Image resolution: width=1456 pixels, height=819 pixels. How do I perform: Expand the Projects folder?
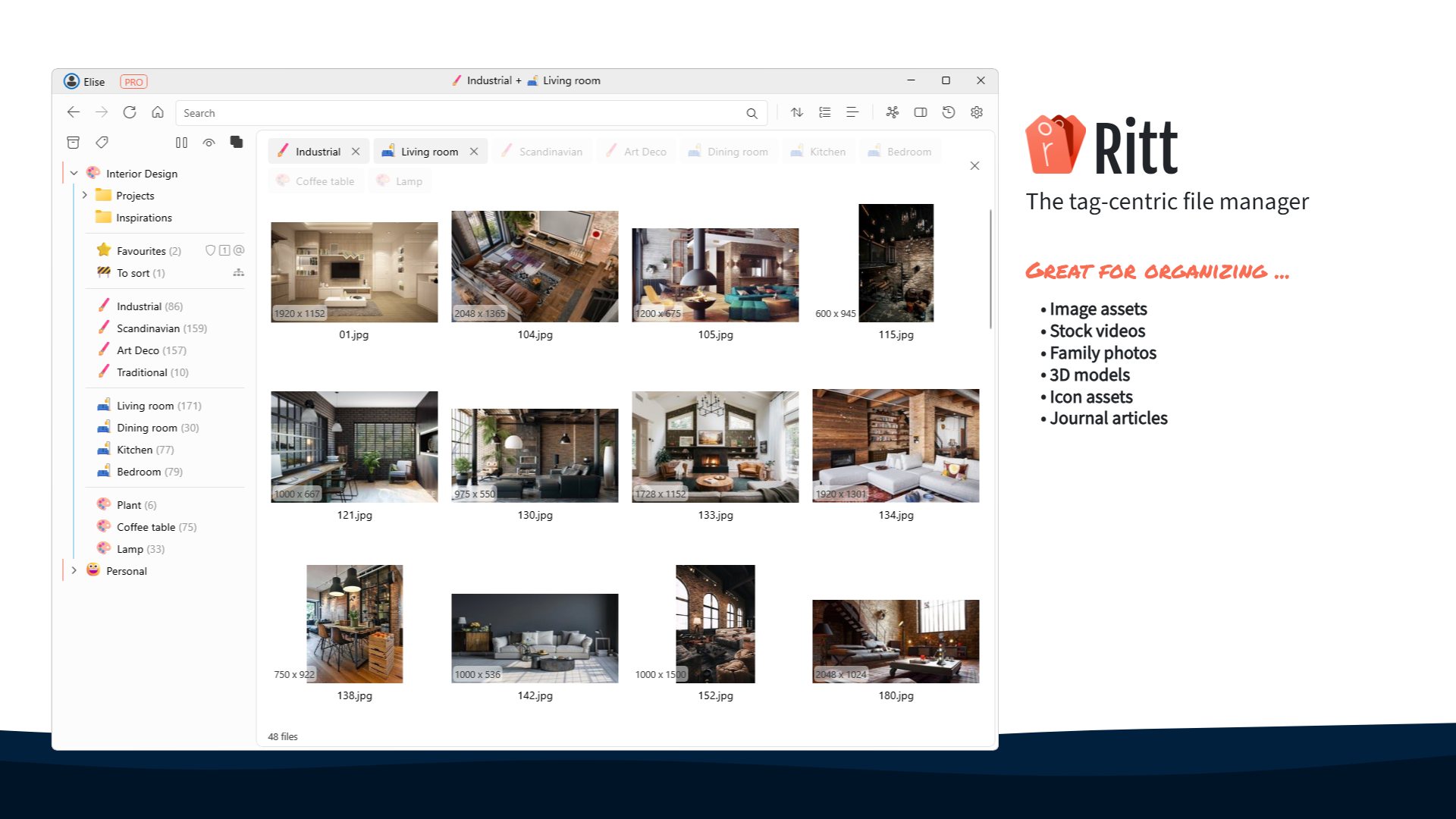pos(85,195)
